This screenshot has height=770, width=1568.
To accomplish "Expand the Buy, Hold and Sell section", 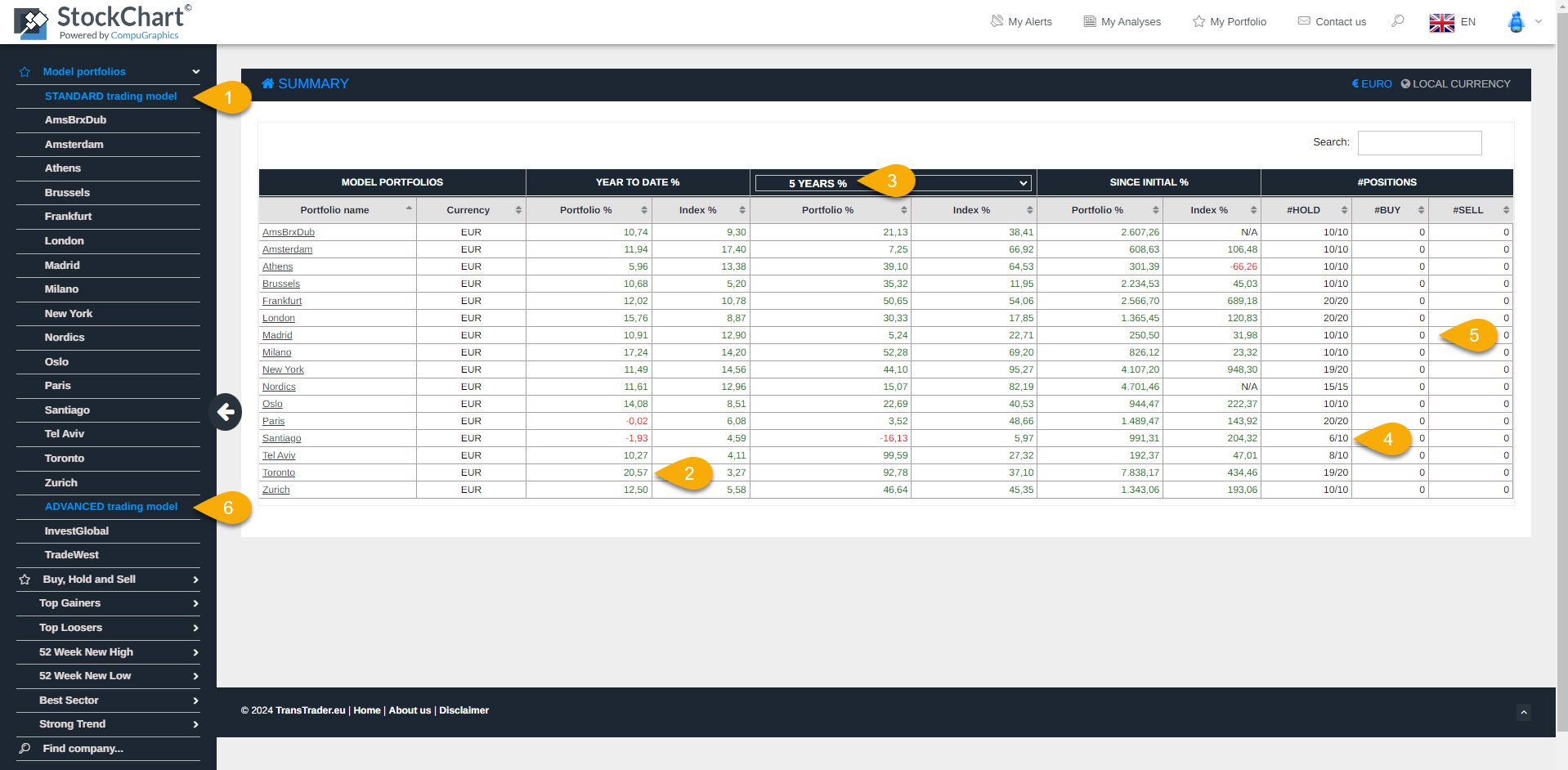I will 108,579.
